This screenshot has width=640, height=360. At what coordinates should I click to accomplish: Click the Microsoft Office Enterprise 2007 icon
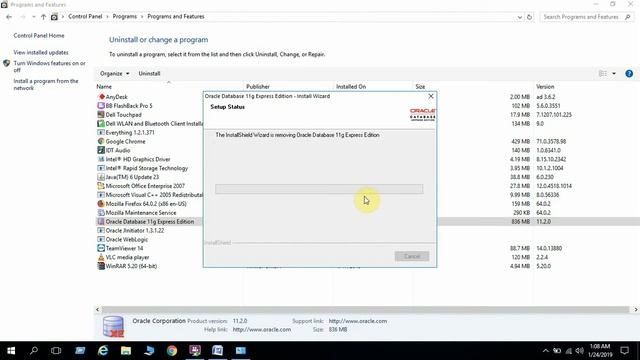pos(101,186)
